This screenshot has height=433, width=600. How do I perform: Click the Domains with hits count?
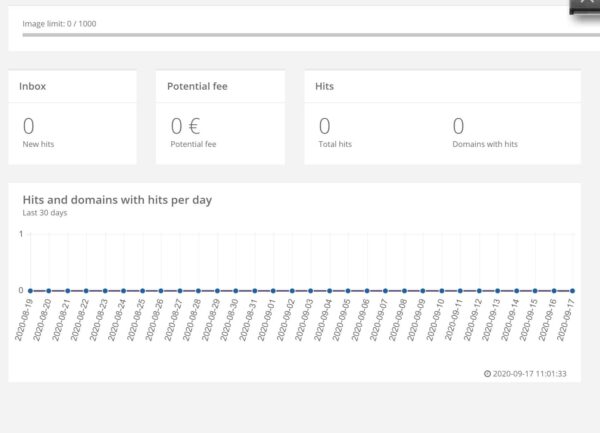458,126
